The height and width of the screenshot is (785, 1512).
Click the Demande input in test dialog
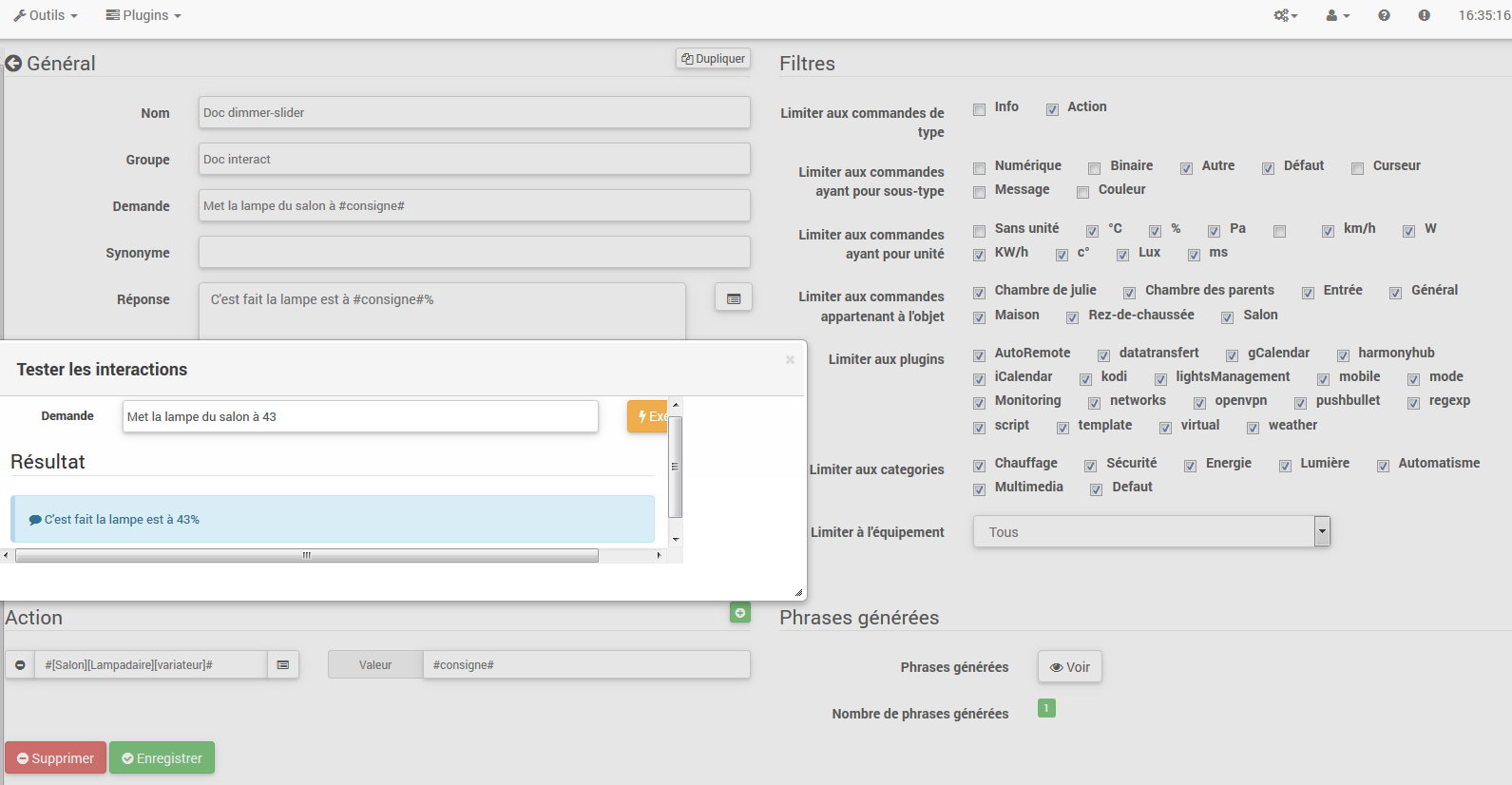click(x=360, y=416)
